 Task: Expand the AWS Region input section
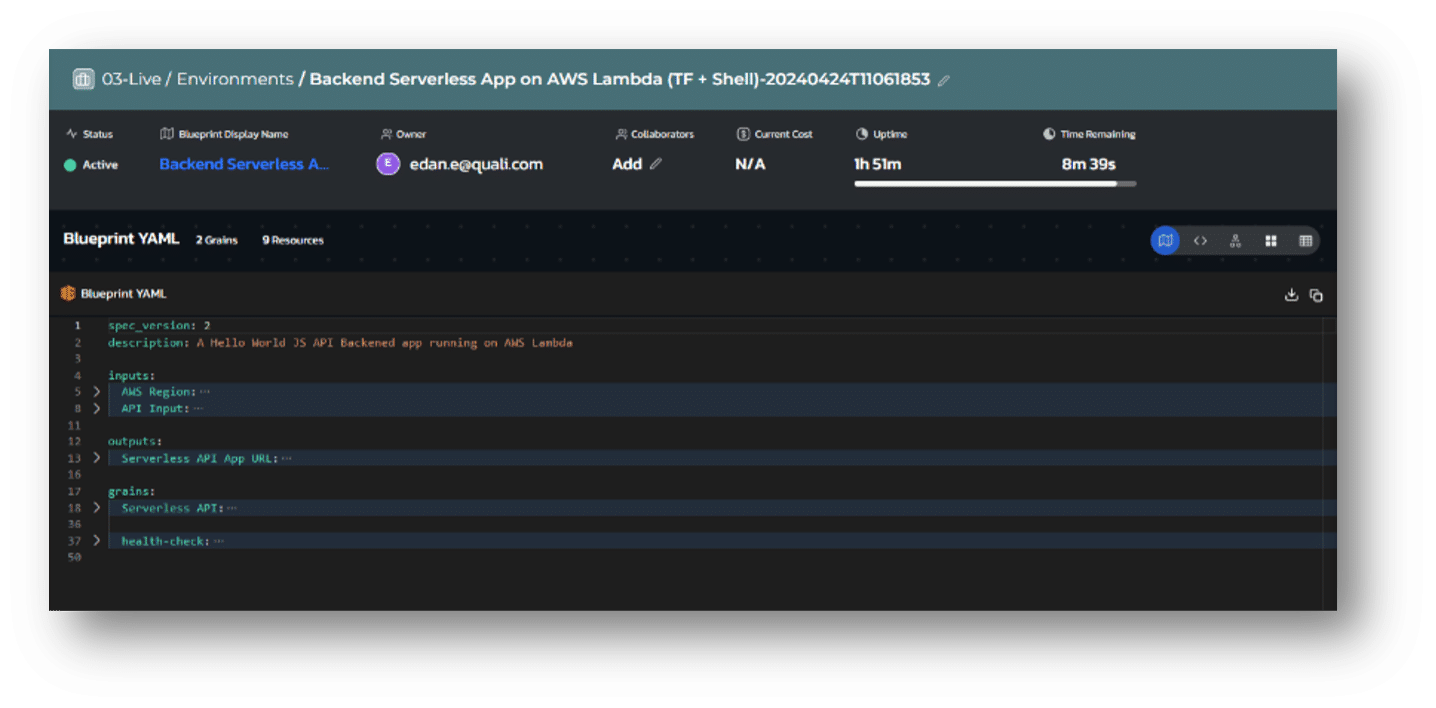point(97,392)
